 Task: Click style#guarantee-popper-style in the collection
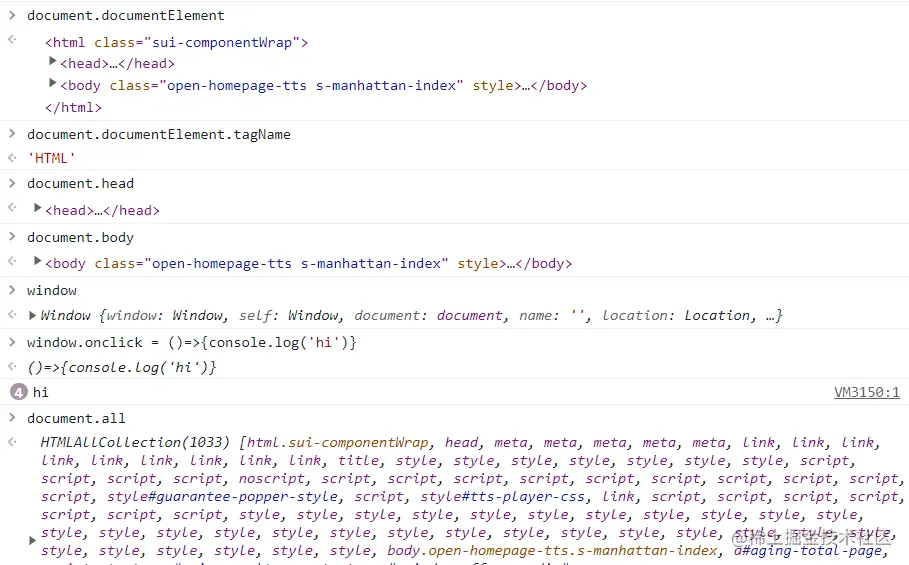(223, 497)
